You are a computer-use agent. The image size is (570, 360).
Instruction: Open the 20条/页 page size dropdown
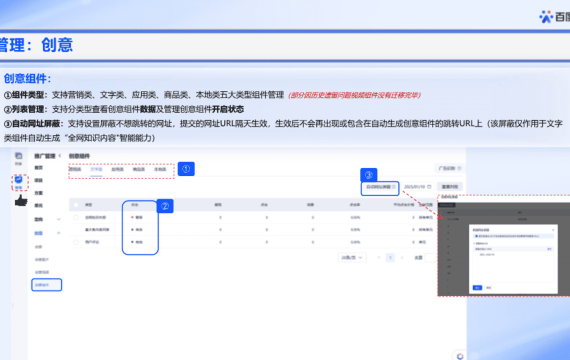352,257
